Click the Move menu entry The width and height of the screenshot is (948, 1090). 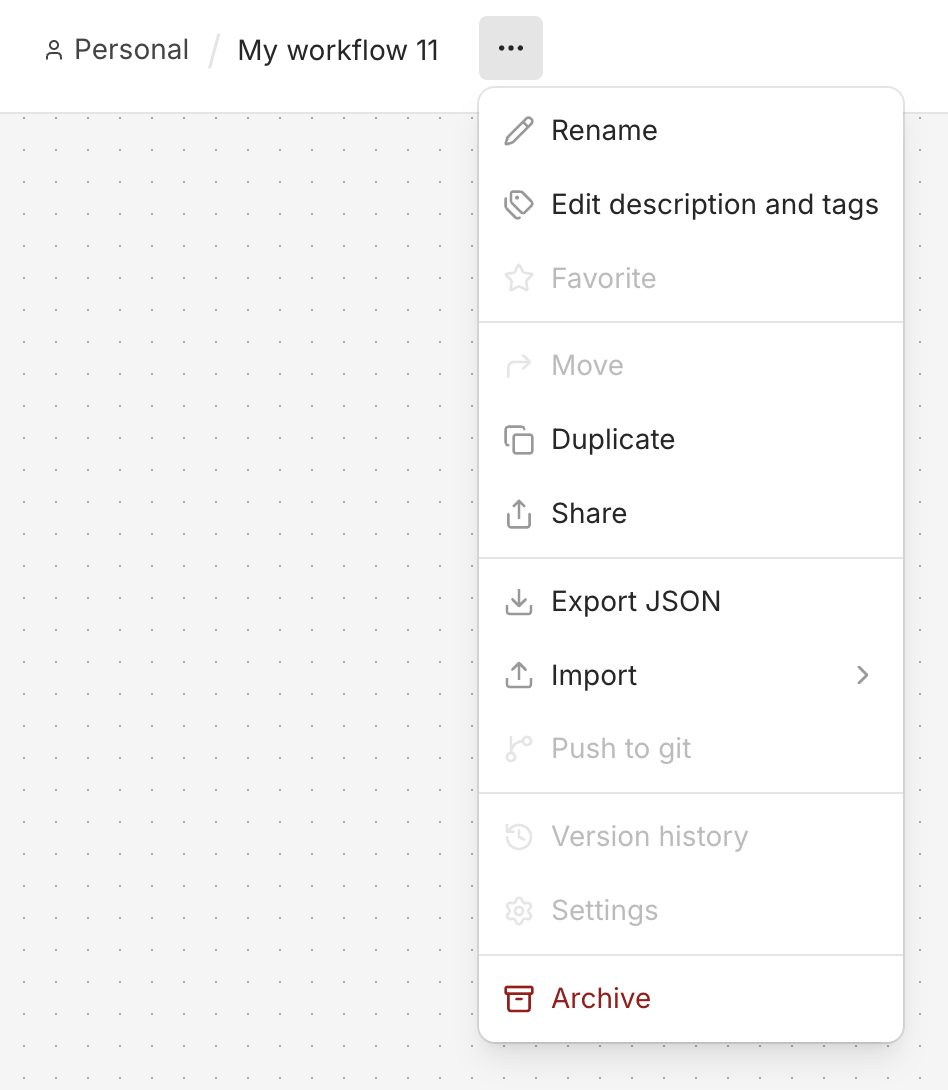pos(691,366)
